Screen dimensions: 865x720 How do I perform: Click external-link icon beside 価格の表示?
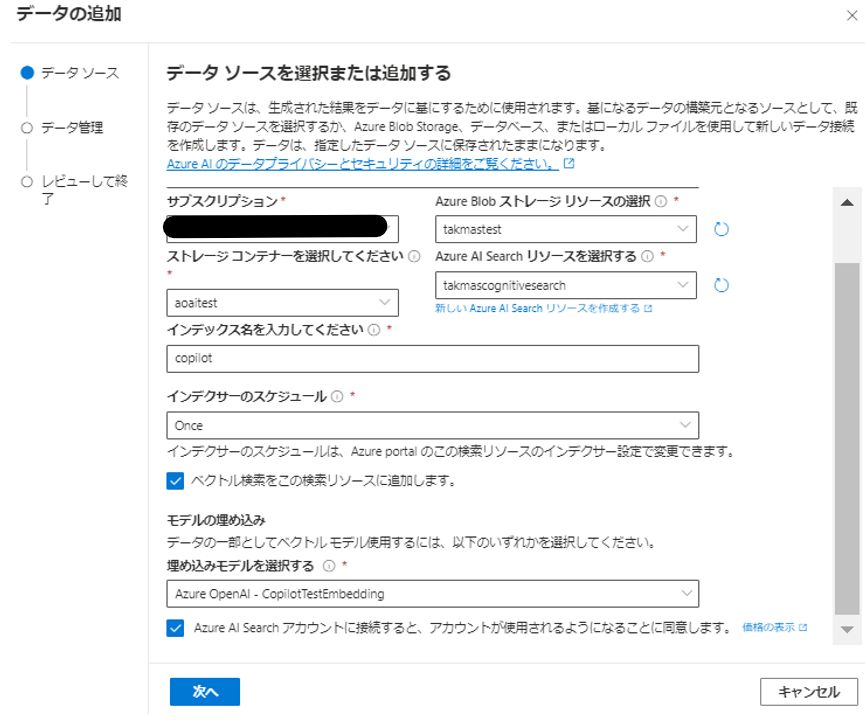[x=803, y=627]
